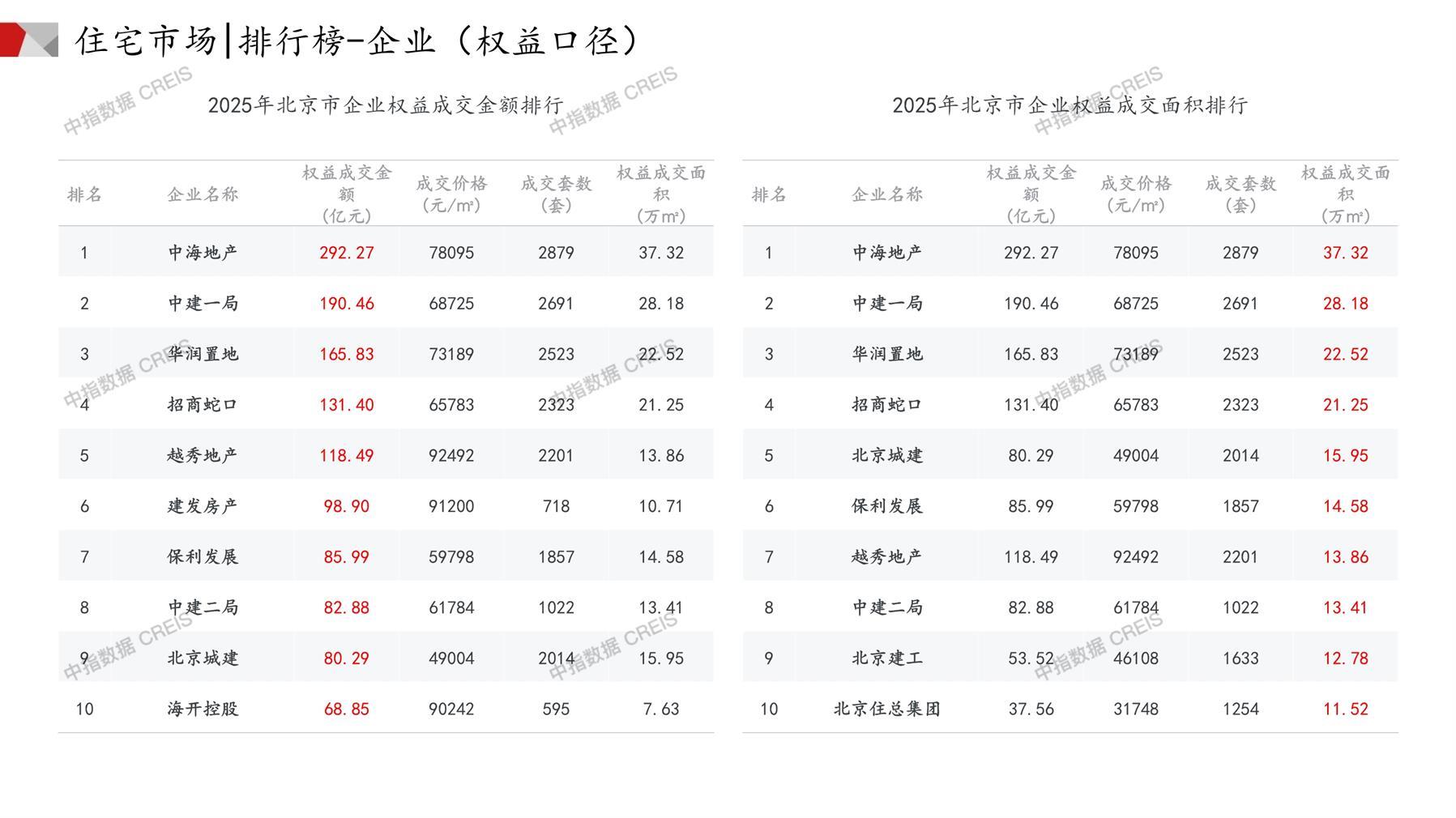The image size is (1456, 818).
Task: Click 中海地产 in the amount ranking table
Action: pos(203,253)
